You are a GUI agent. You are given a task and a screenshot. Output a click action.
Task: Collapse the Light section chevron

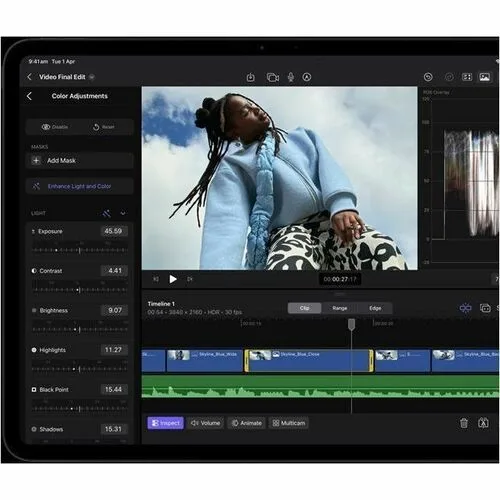pos(123,213)
